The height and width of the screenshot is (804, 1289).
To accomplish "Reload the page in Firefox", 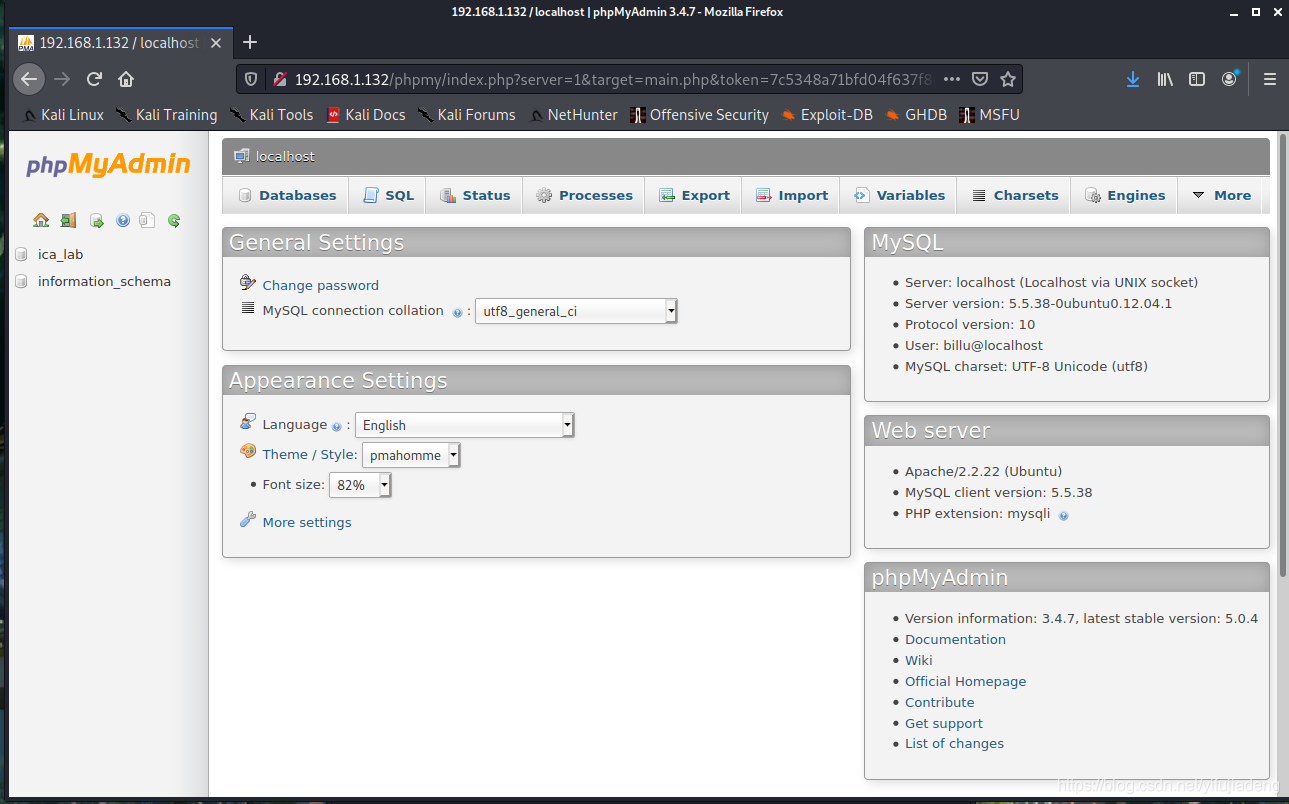I will click(x=94, y=79).
